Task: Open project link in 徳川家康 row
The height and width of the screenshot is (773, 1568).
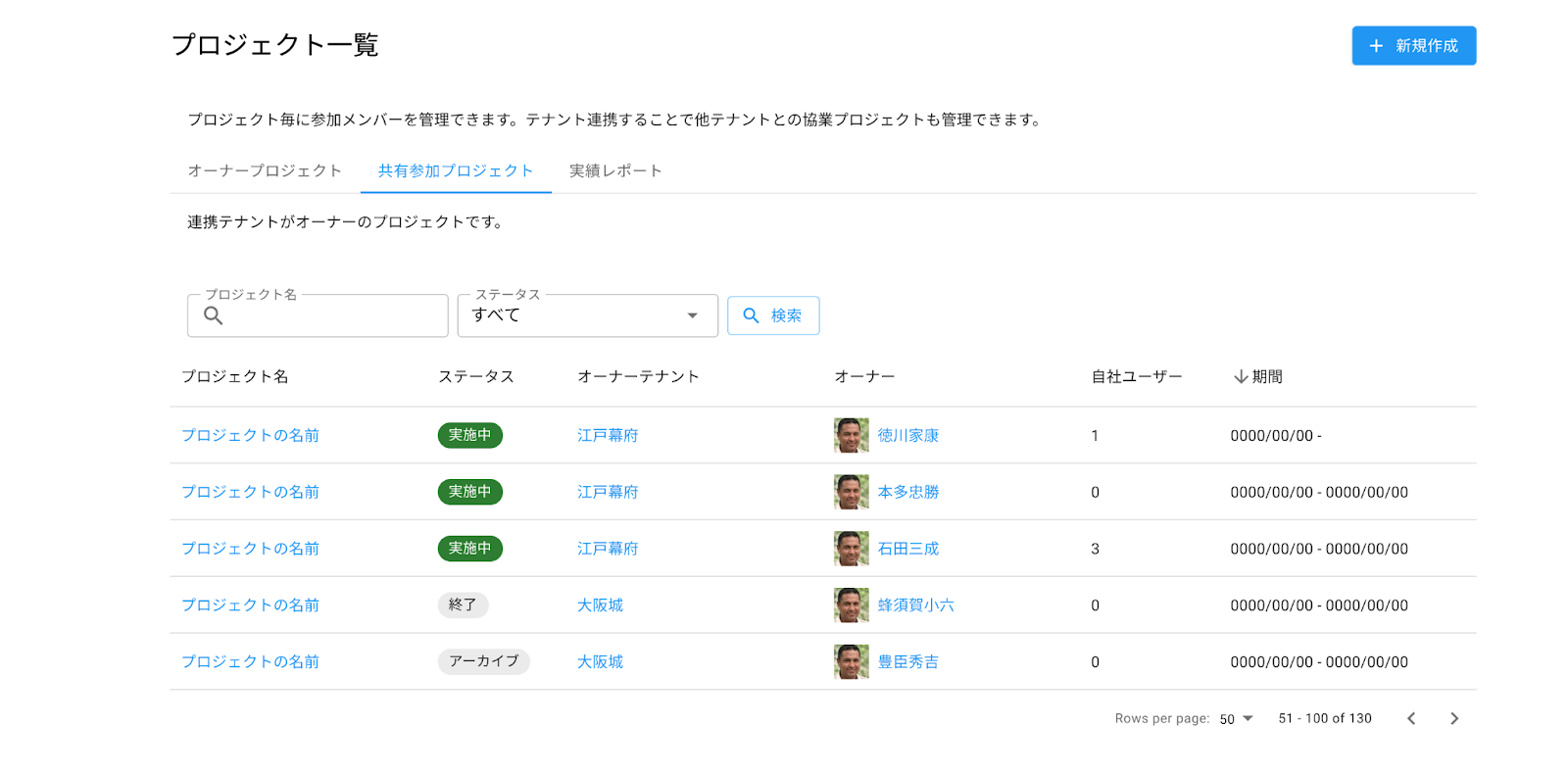Action: 250,435
